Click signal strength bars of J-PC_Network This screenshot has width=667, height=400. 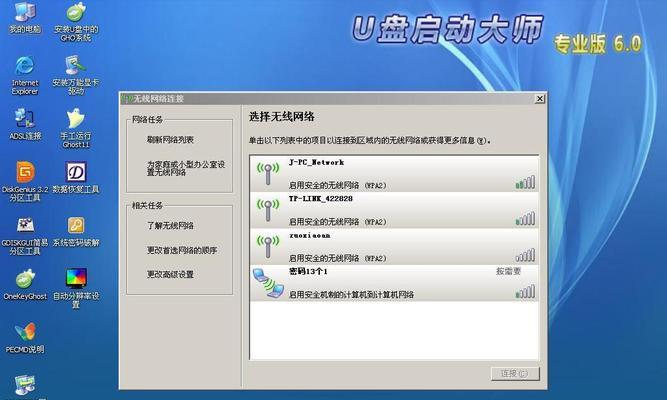point(525,183)
